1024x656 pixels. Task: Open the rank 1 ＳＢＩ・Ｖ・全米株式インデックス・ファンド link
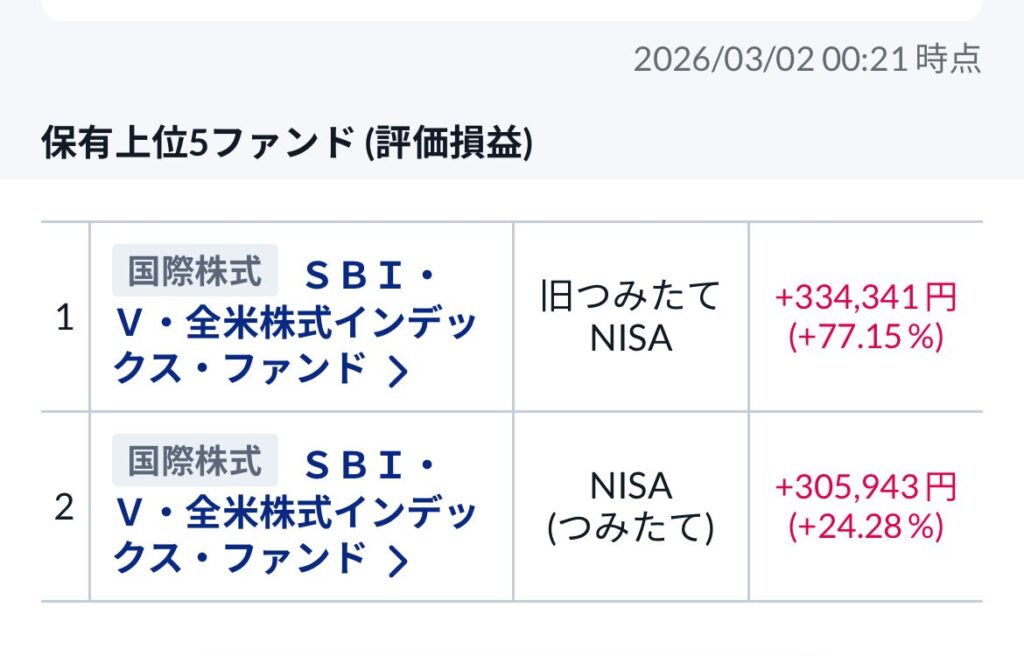tap(295, 323)
